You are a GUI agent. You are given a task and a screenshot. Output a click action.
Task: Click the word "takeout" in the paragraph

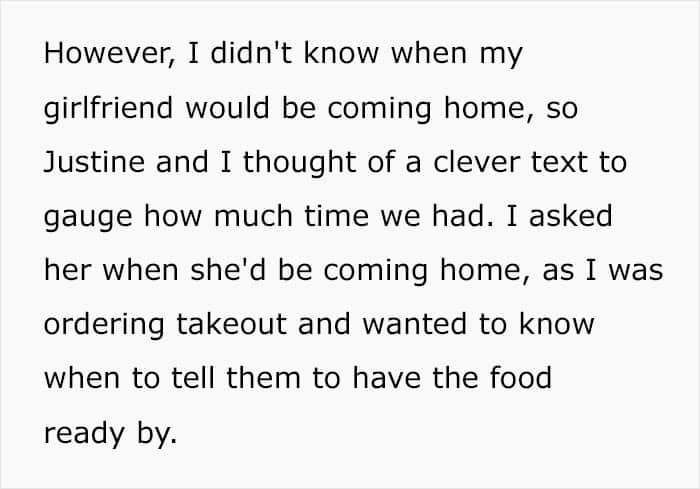click(231, 324)
